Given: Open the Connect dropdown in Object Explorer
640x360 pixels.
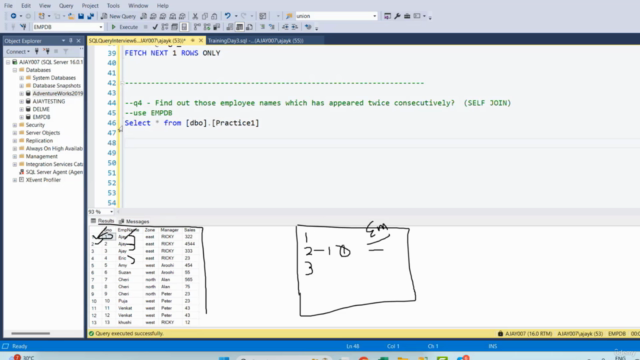Looking at the screenshot, I should 18,51.
